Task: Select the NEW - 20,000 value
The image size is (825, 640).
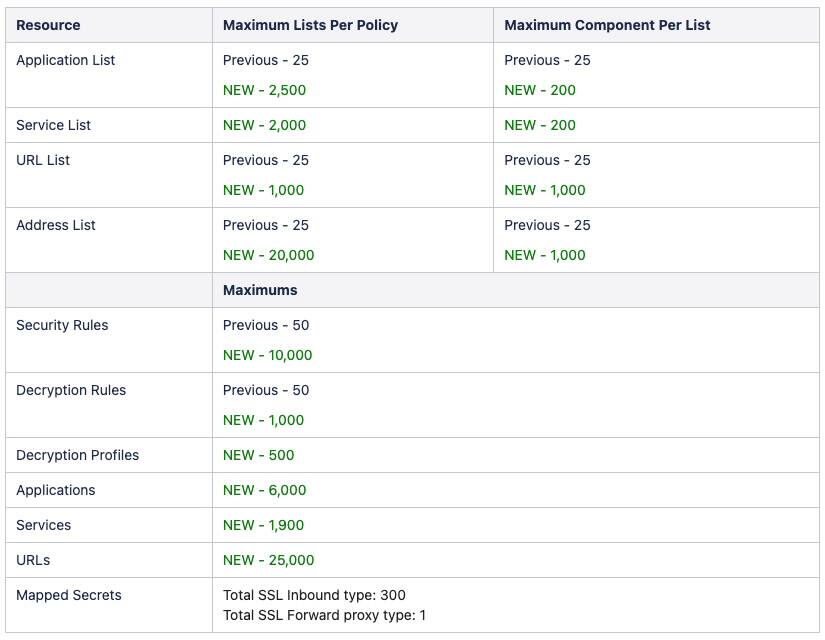Action: [x=268, y=255]
